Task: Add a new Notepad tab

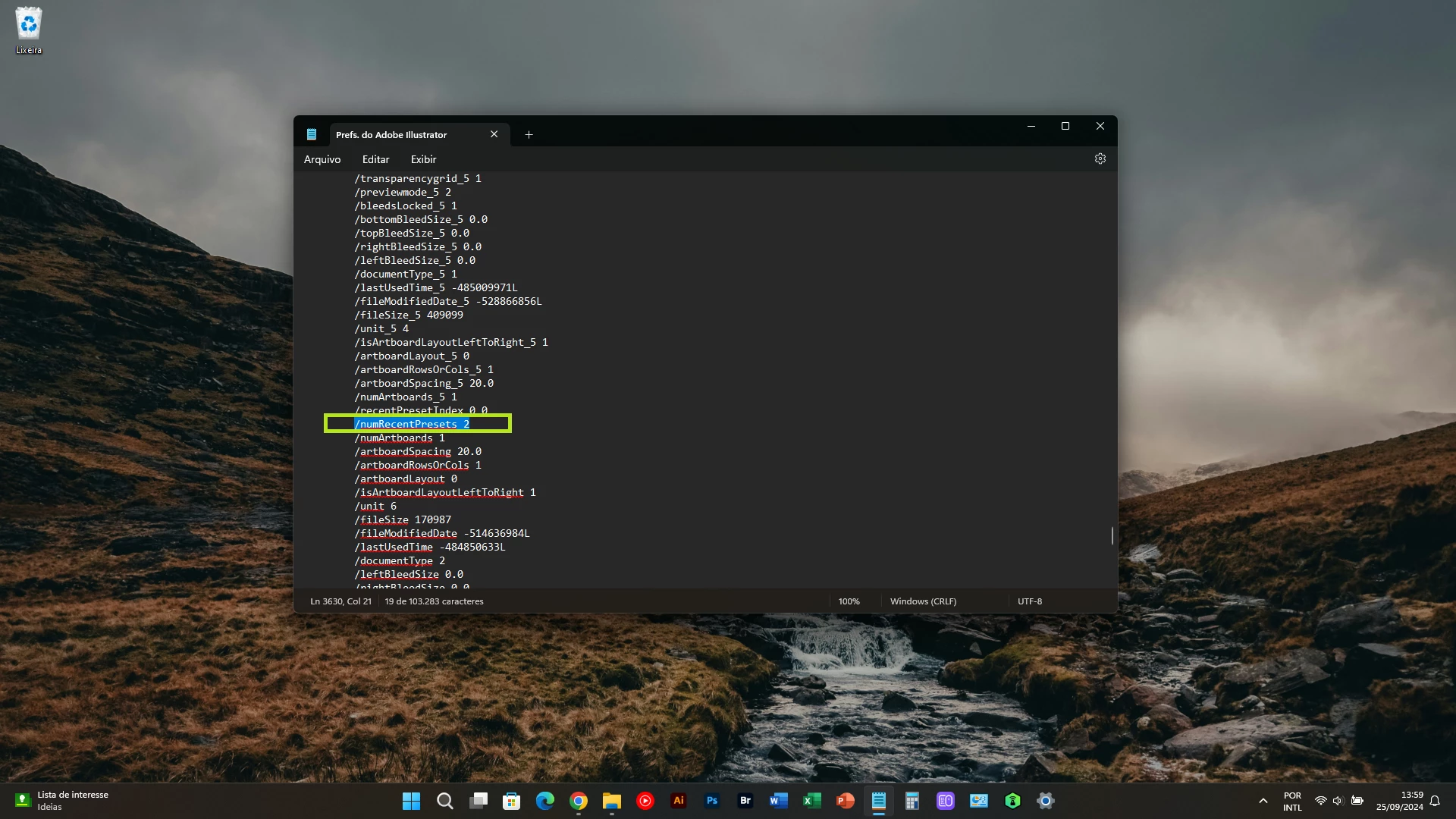Action: click(x=529, y=135)
